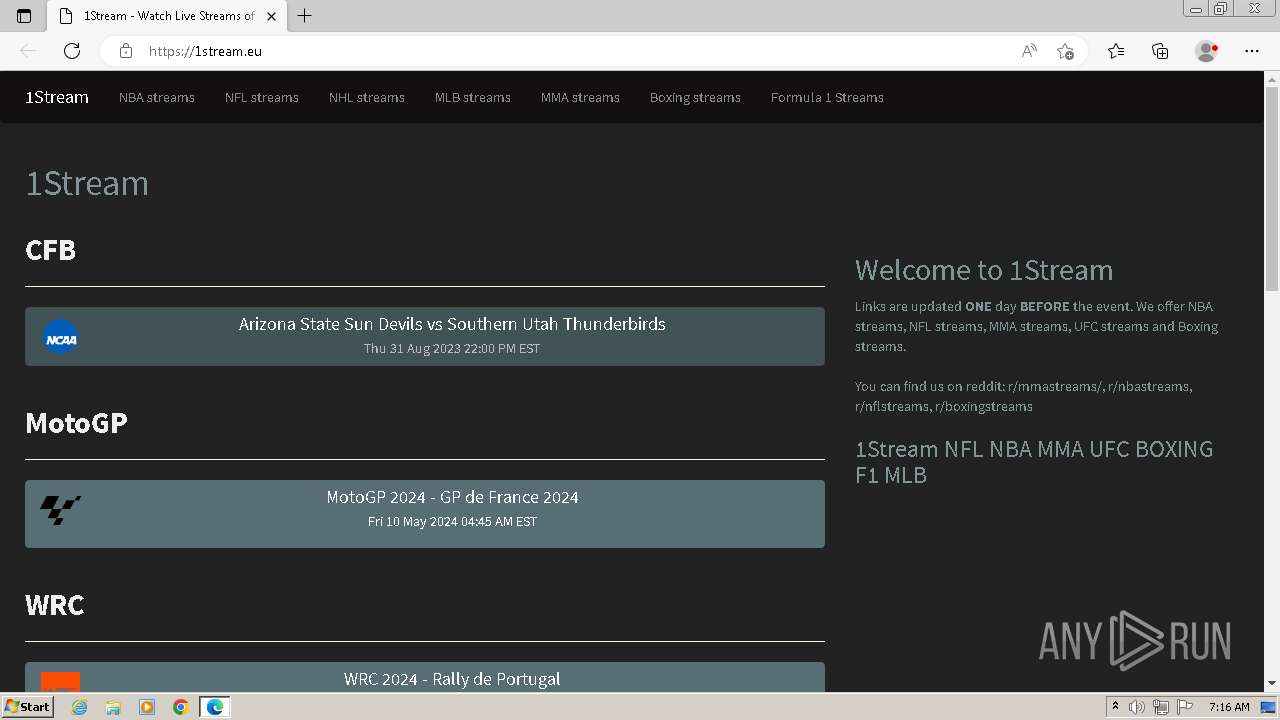Open Internet Explorer in taskbar
The width and height of the screenshot is (1280, 720).
point(80,707)
